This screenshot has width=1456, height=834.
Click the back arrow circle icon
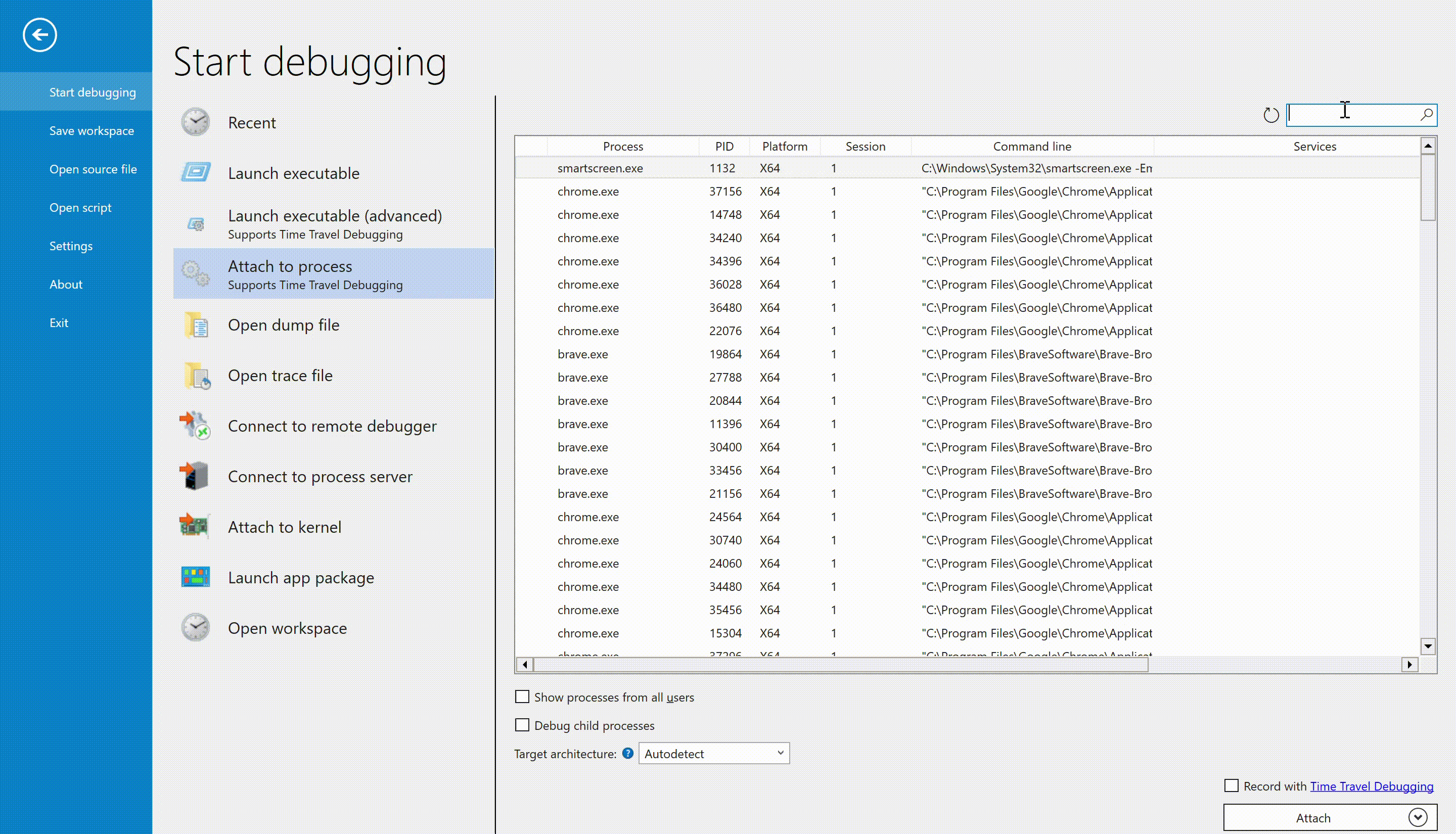point(39,35)
